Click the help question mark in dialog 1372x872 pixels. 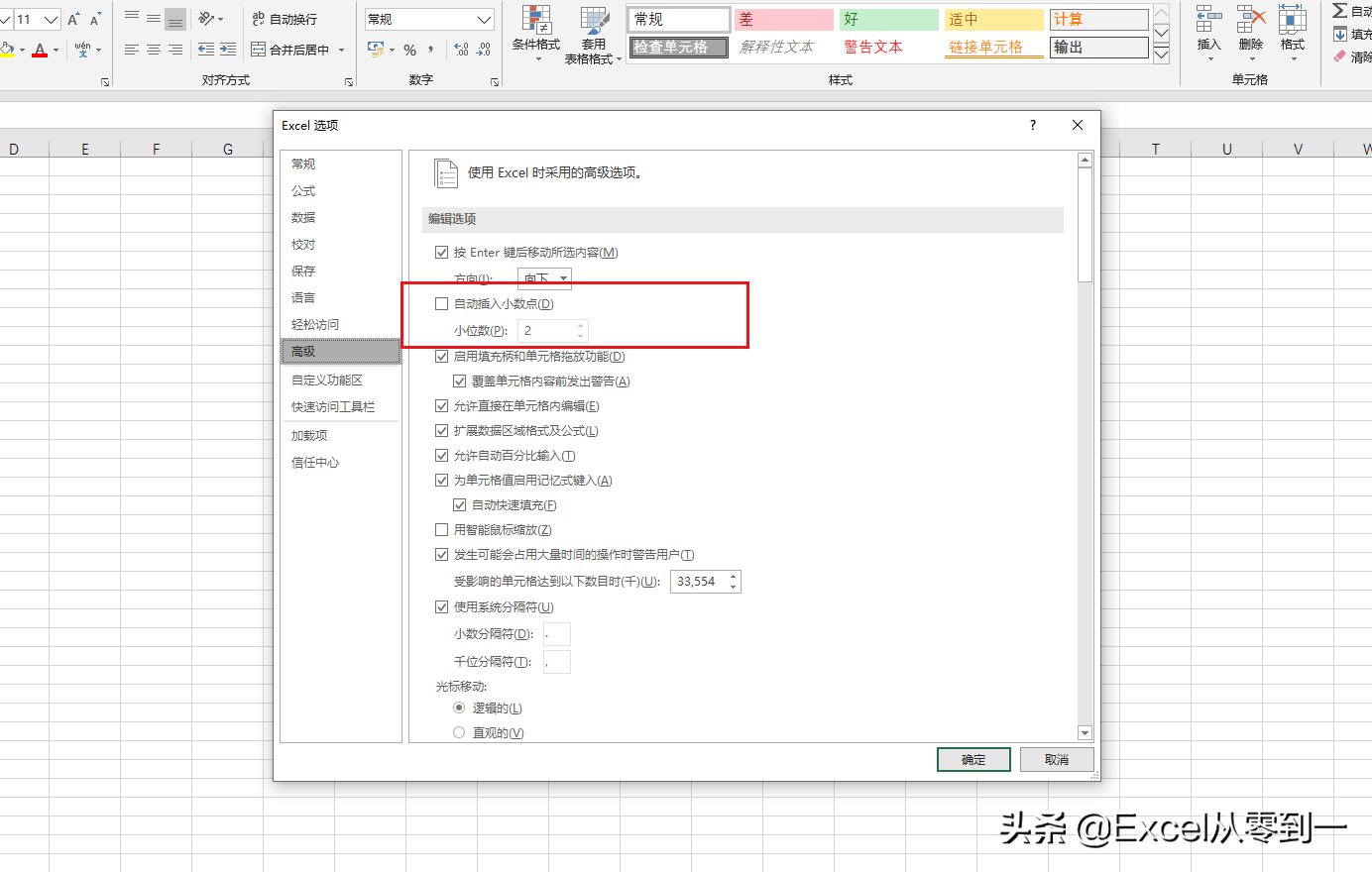[1033, 125]
